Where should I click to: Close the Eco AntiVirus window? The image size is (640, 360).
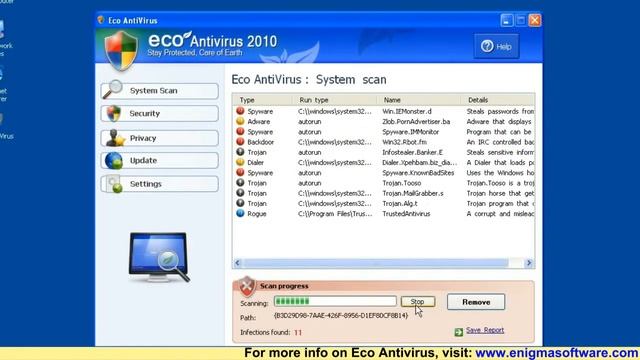point(535,20)
